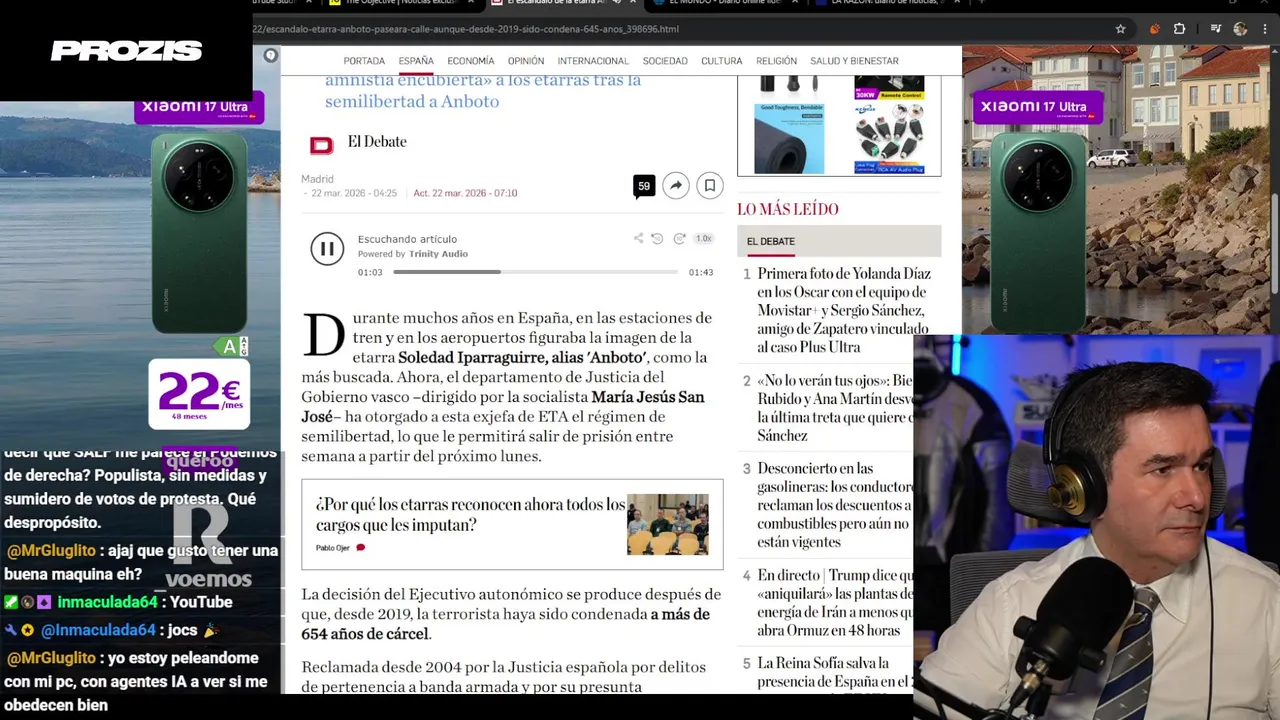This screenshot has height=720, width=1280.
Task: Click 'Madrid' dateline text
Action: click(x=317, y=179)
